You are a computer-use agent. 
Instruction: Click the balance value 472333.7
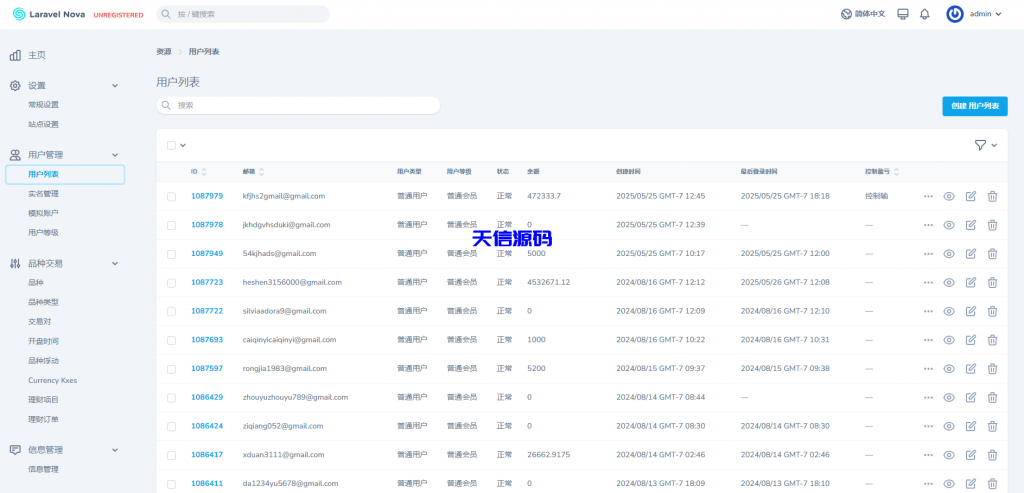coord(544,196)
